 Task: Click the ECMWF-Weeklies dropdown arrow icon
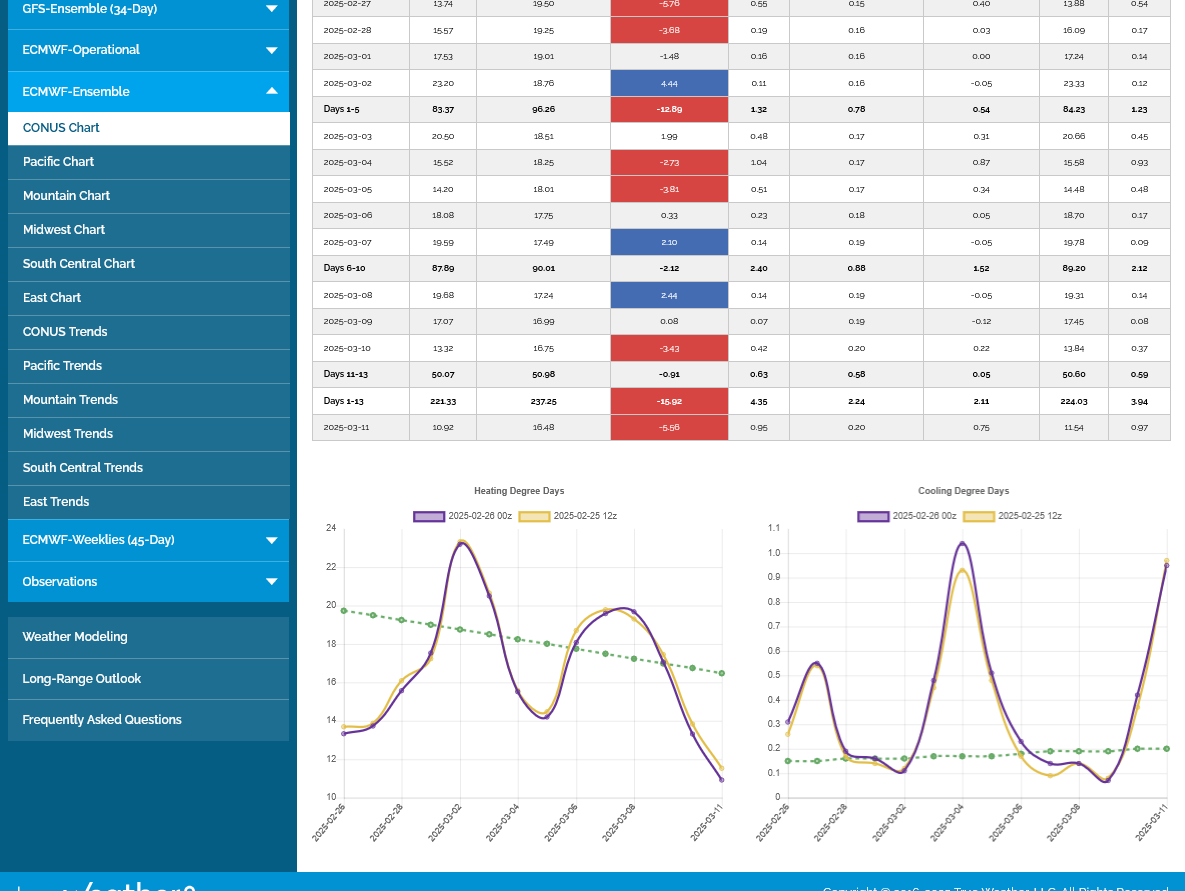click(271, 540)
